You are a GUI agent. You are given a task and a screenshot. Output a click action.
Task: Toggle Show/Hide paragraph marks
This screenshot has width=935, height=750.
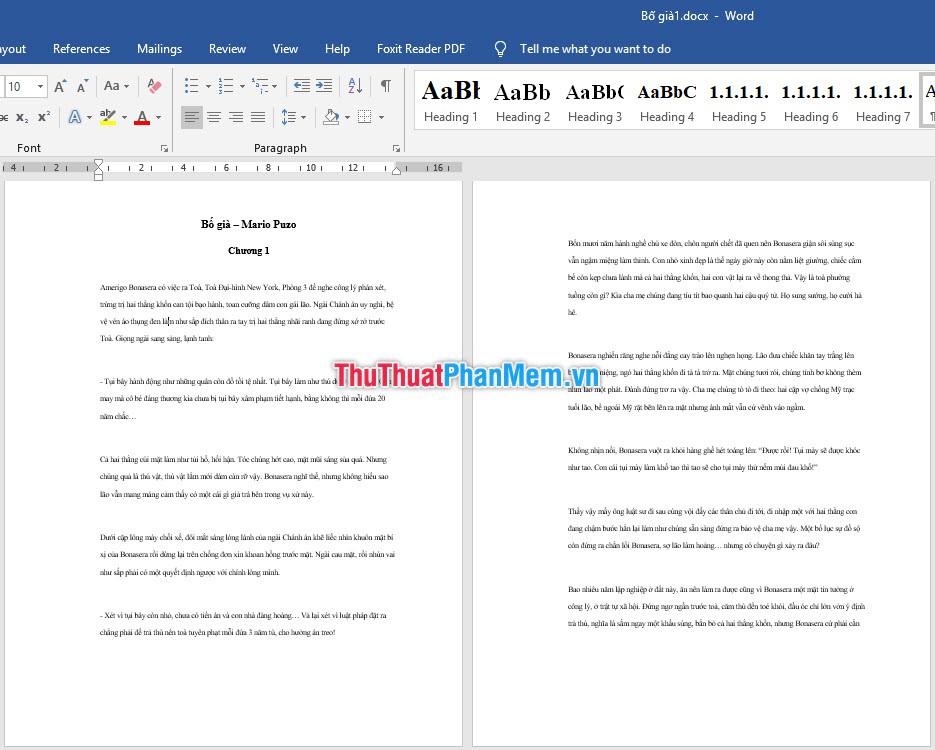(385, 86)
